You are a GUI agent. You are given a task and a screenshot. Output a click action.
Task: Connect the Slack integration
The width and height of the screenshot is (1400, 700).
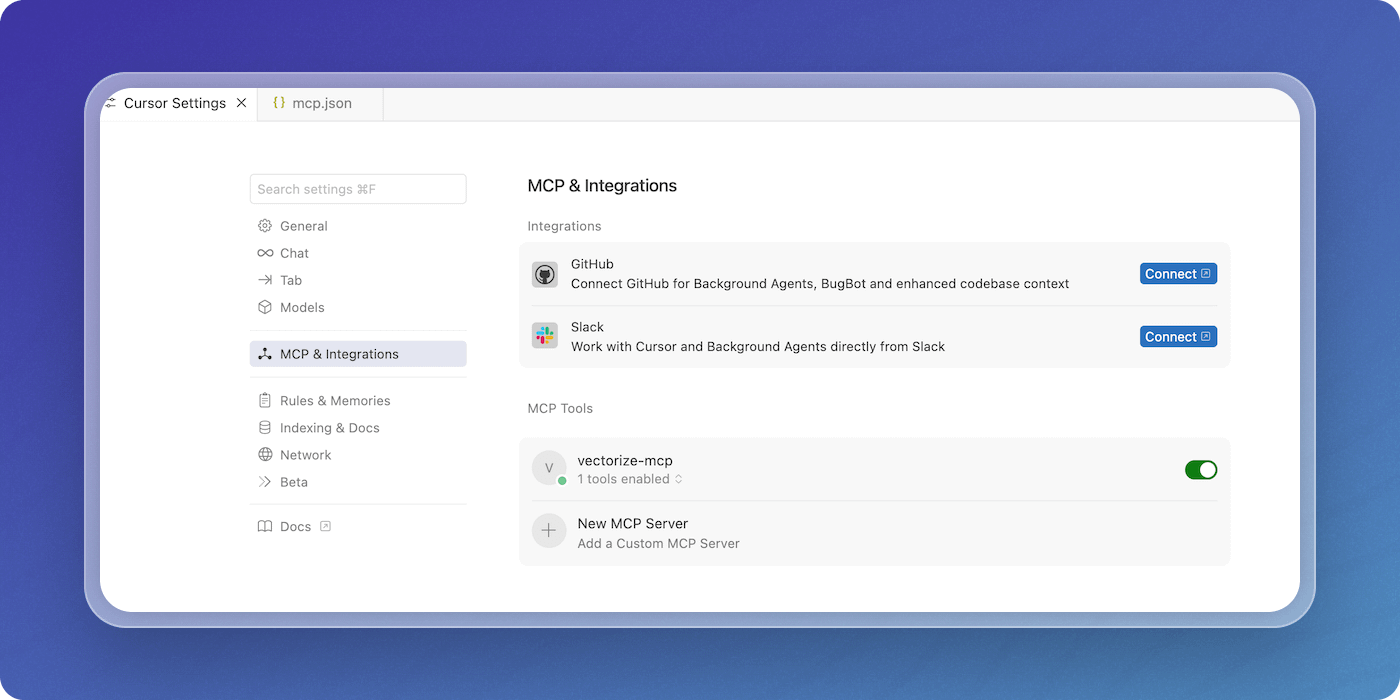click(1178, 337)
